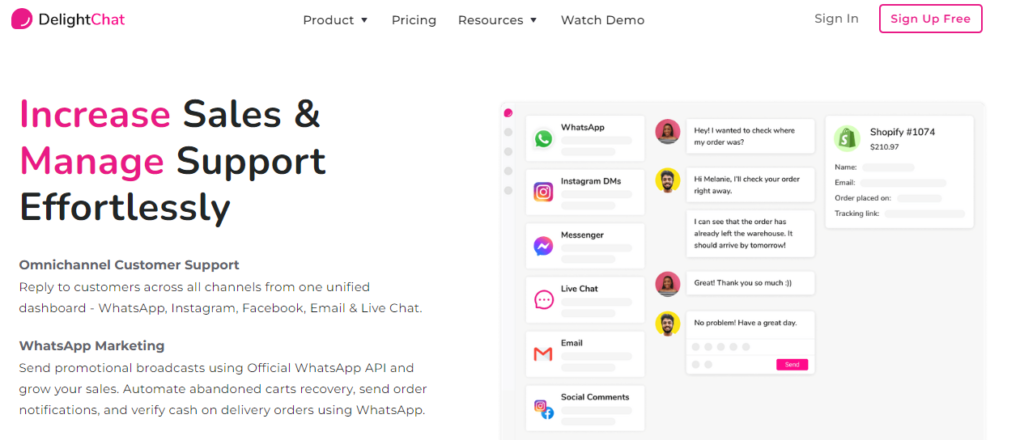Viewport: 1024px width, 440px height.
Task: Click the 'Manage' pink headline word
Action: coord(92,161)
